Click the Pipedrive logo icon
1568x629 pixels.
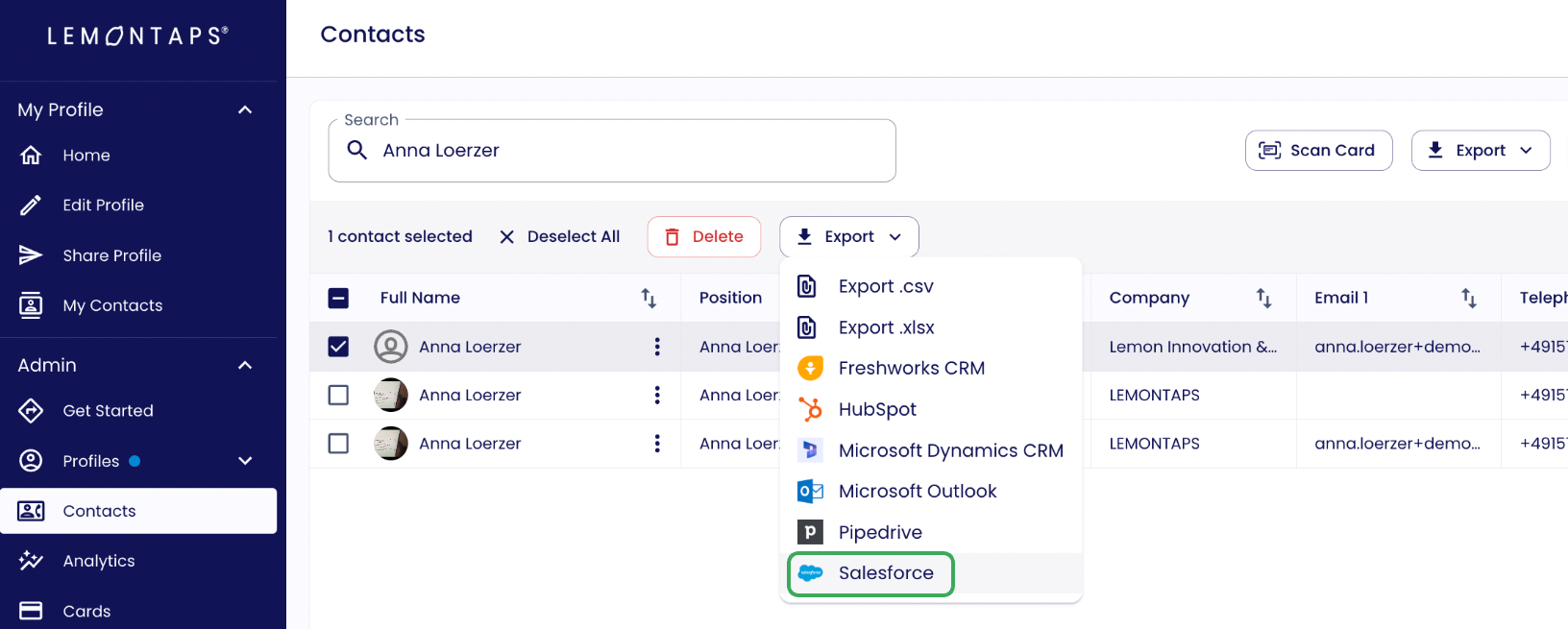[x=810, y=532]
